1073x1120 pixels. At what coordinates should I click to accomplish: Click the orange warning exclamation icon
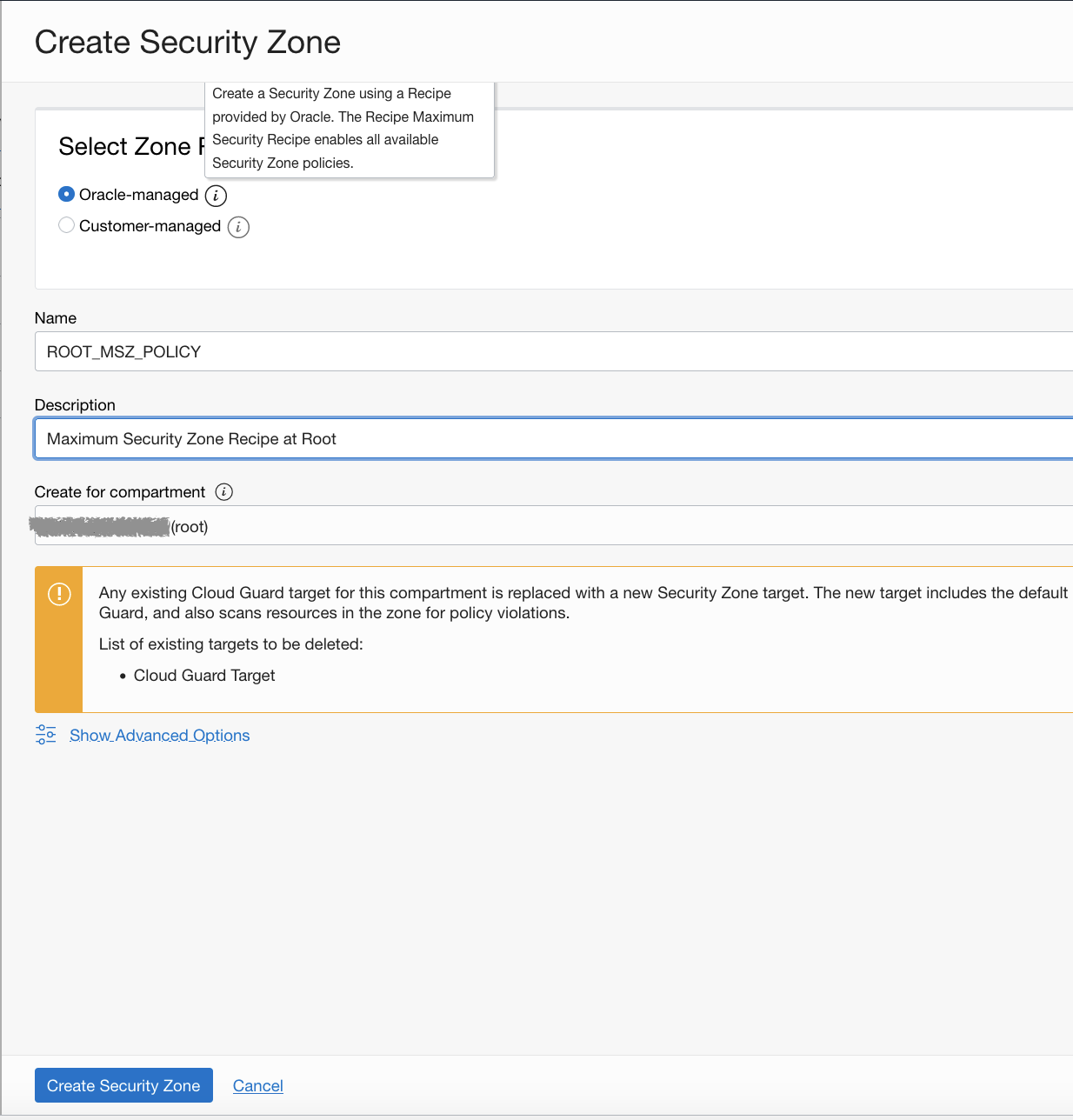pyautogui.click(x=58, y=594)
